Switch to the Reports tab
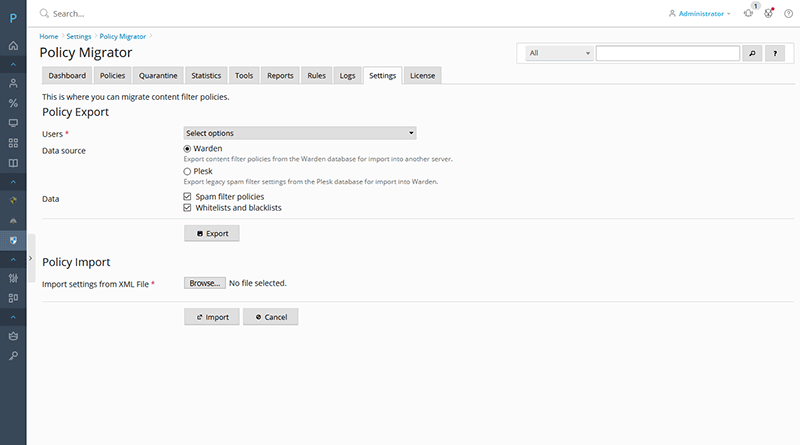The height and width of the screenshot is (445, 800). pyautogui.click(x=280, y=76)
